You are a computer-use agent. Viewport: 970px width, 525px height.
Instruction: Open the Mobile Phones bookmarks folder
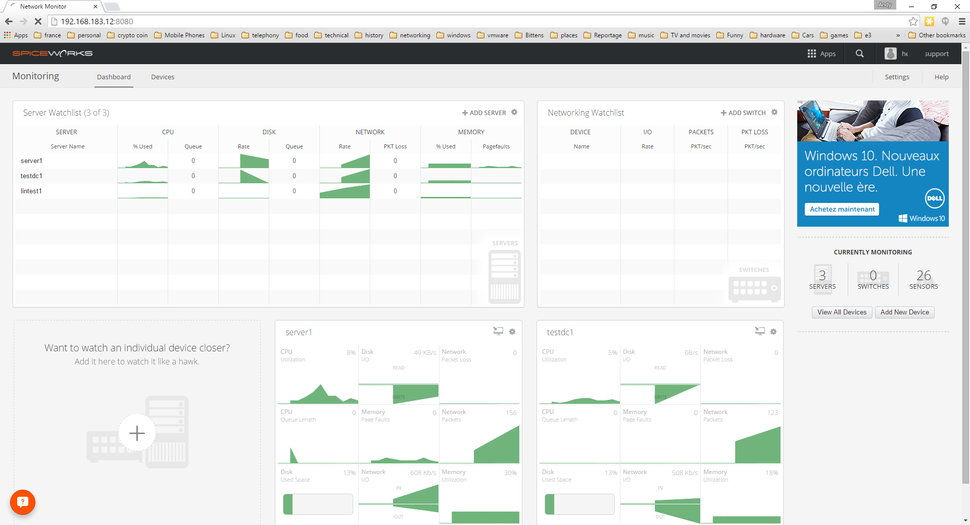(x=179, y=35)
